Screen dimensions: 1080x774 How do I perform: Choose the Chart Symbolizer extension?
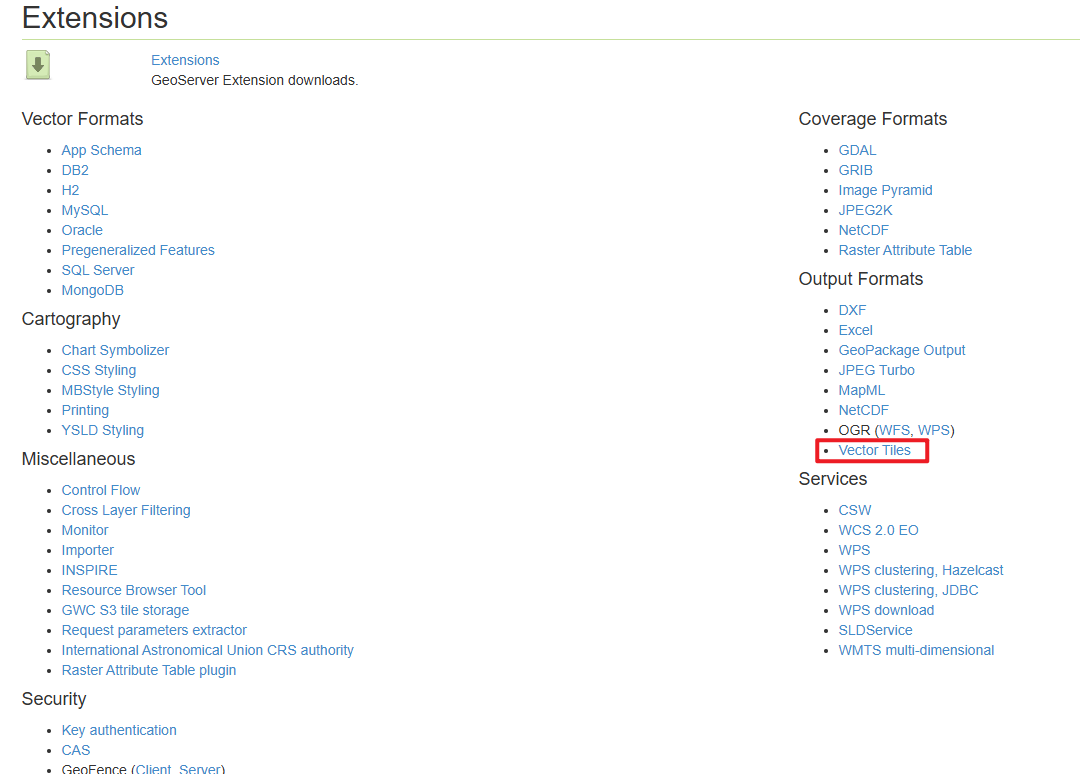point(115,350)
